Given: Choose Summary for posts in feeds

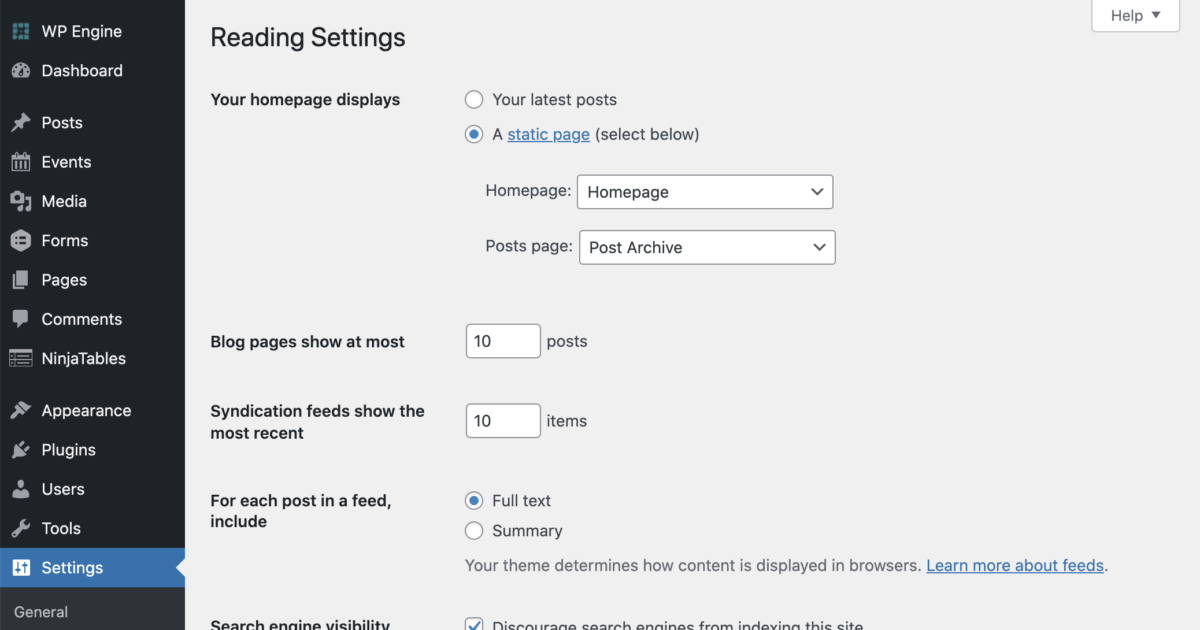Looking at the screenshot, I should coord(473,530).
